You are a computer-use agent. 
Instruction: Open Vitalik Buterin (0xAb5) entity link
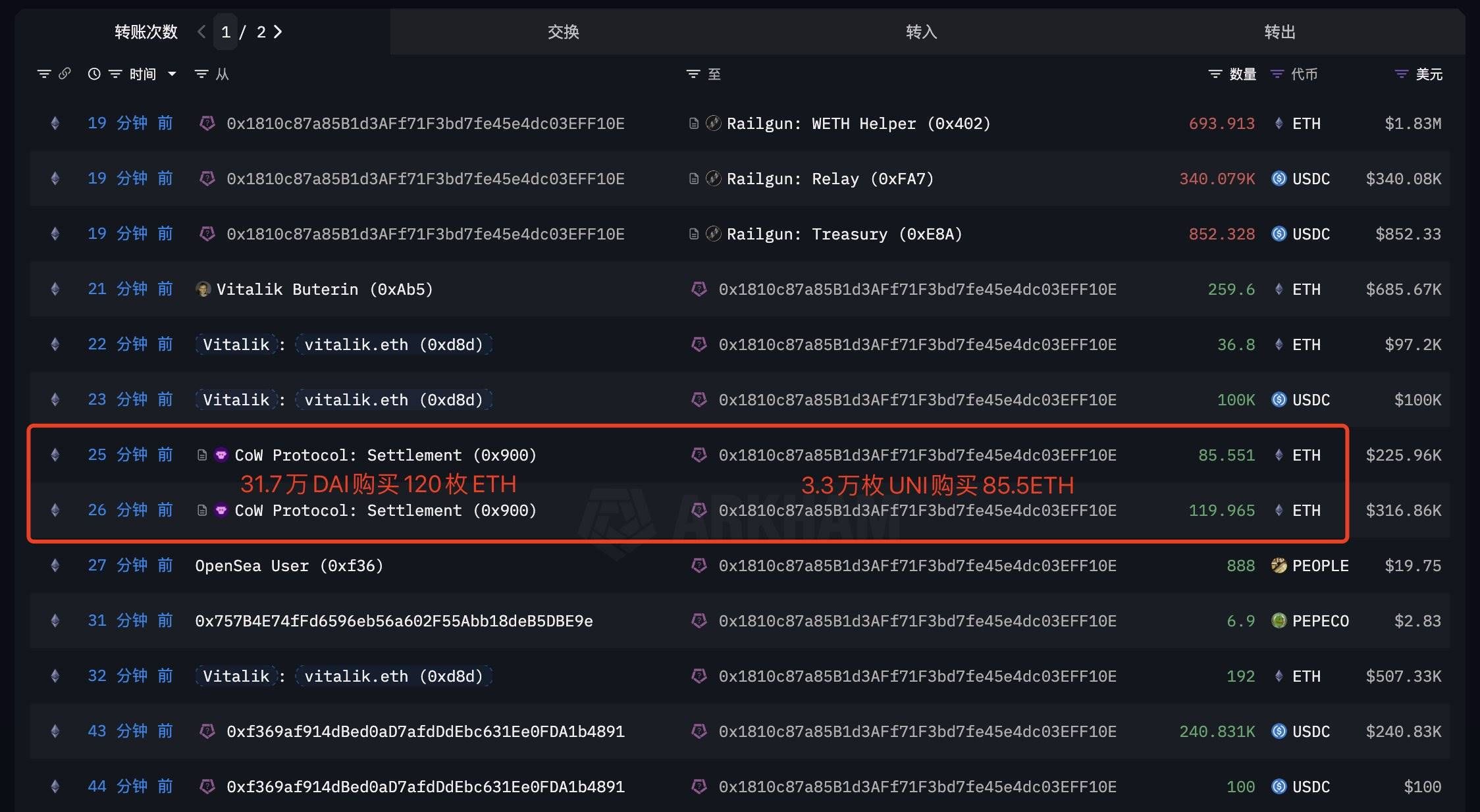click(x=324, y=289)
